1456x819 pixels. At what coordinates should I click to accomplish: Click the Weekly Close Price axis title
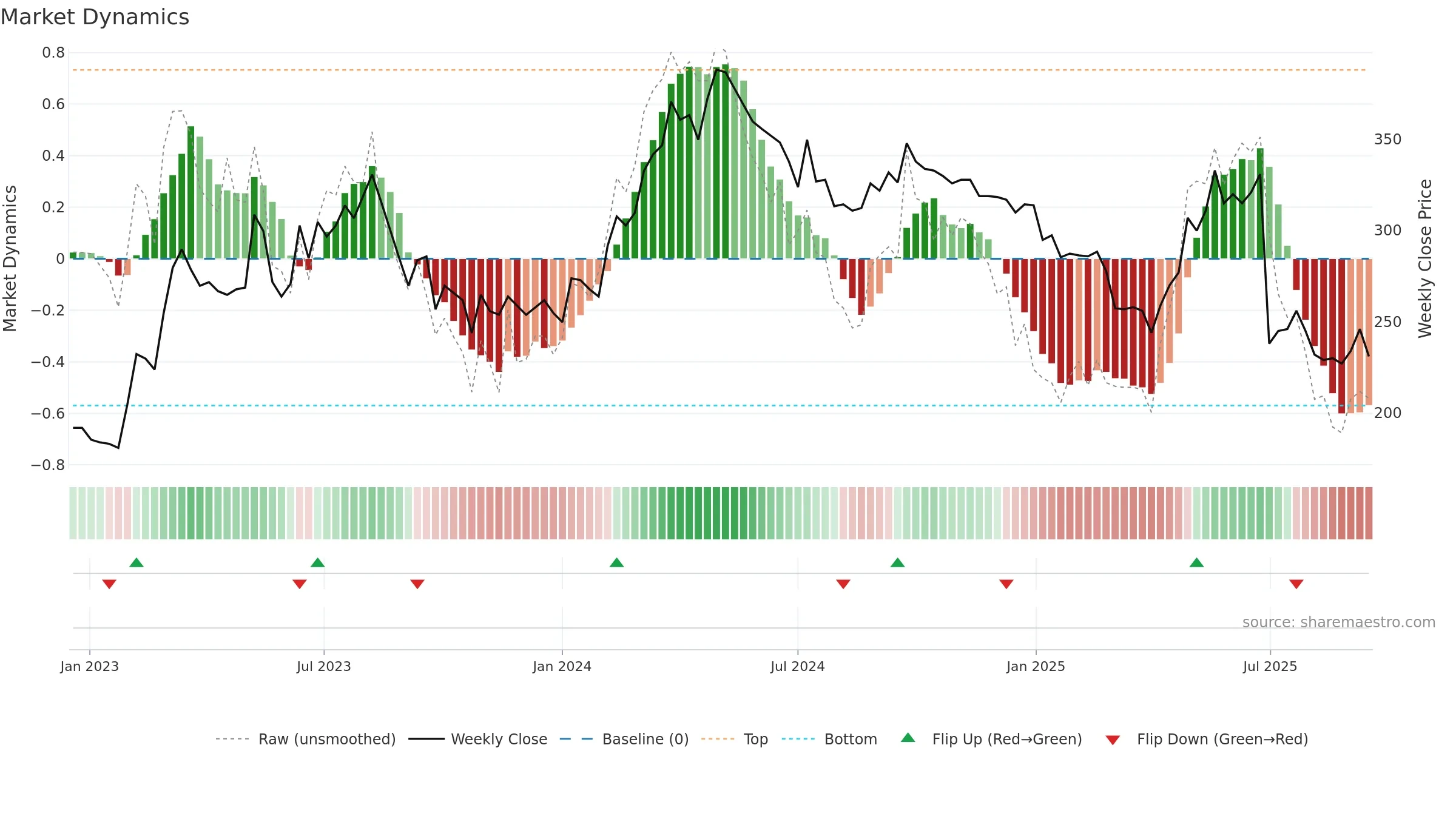[x=1425, y=258]
